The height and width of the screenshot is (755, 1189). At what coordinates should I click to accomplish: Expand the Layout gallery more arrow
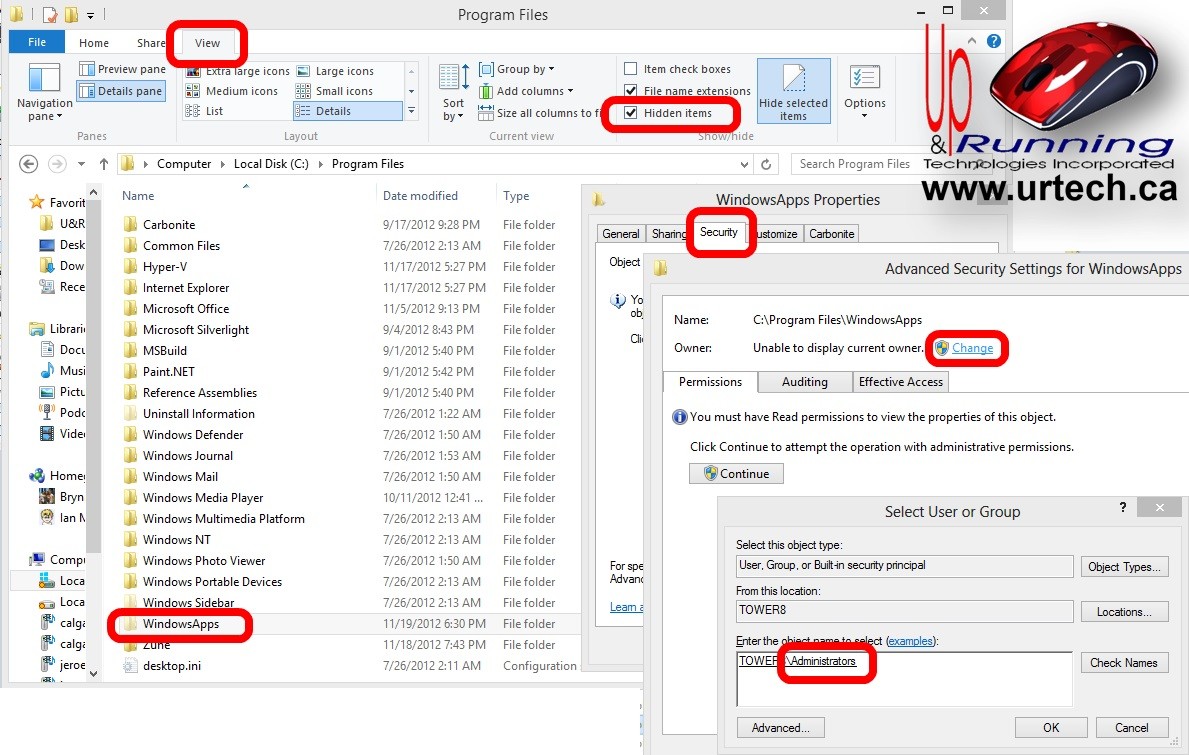412,112
